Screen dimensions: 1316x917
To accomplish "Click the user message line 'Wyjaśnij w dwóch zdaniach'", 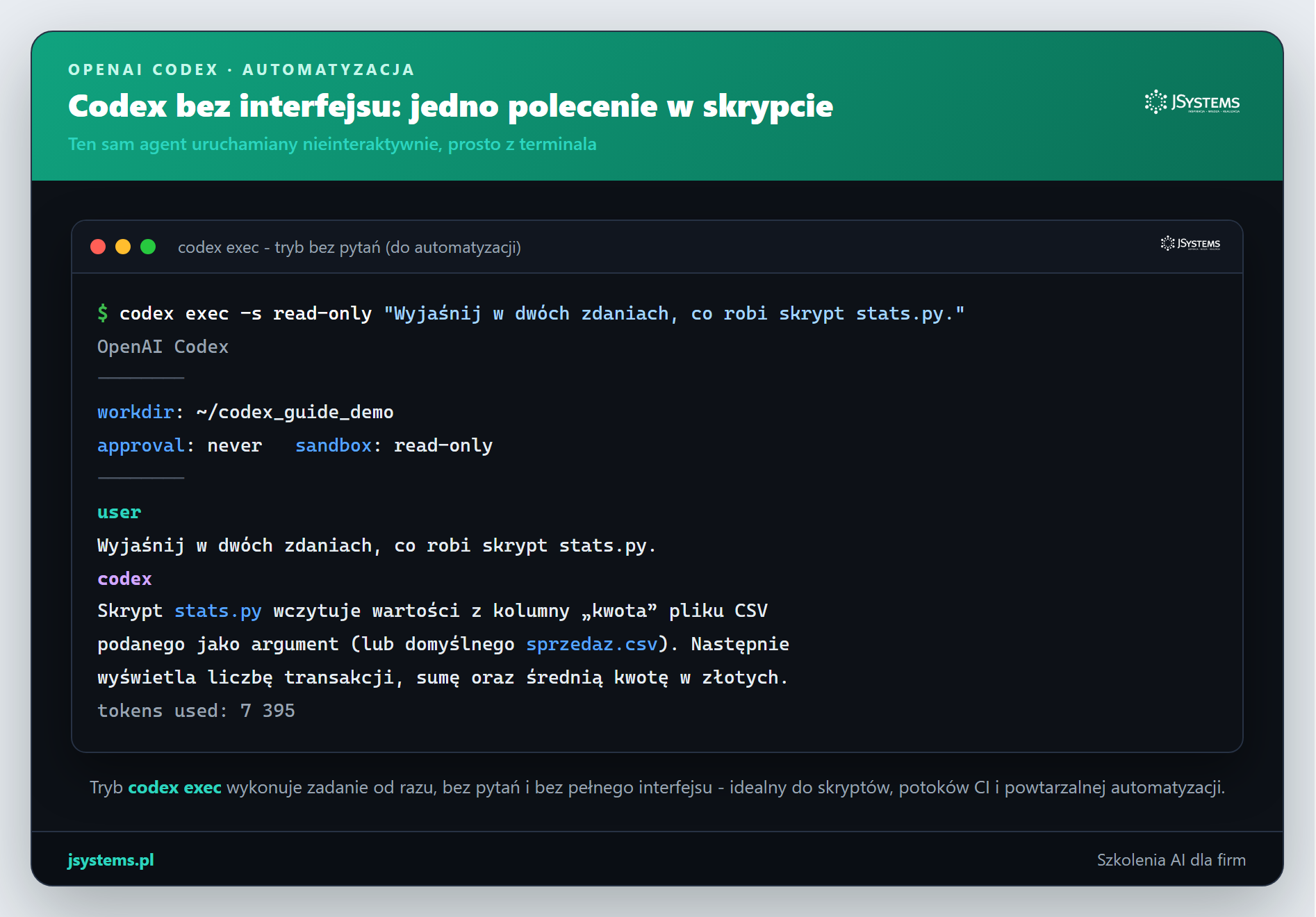I will 377,545.
